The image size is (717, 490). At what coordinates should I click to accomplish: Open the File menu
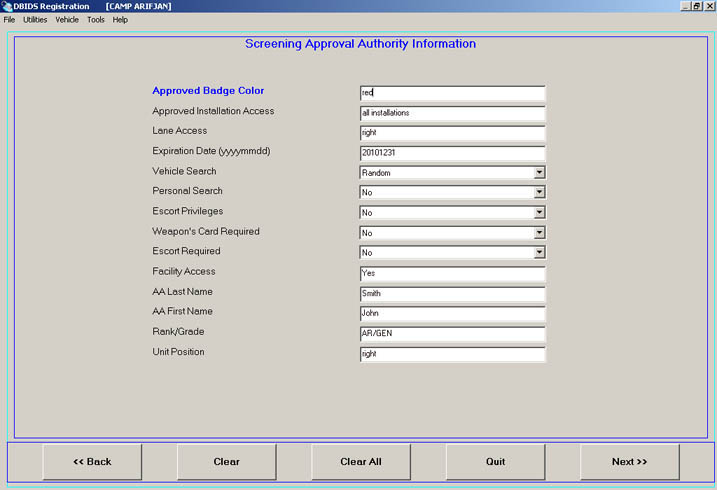click(x=9, y=19)
